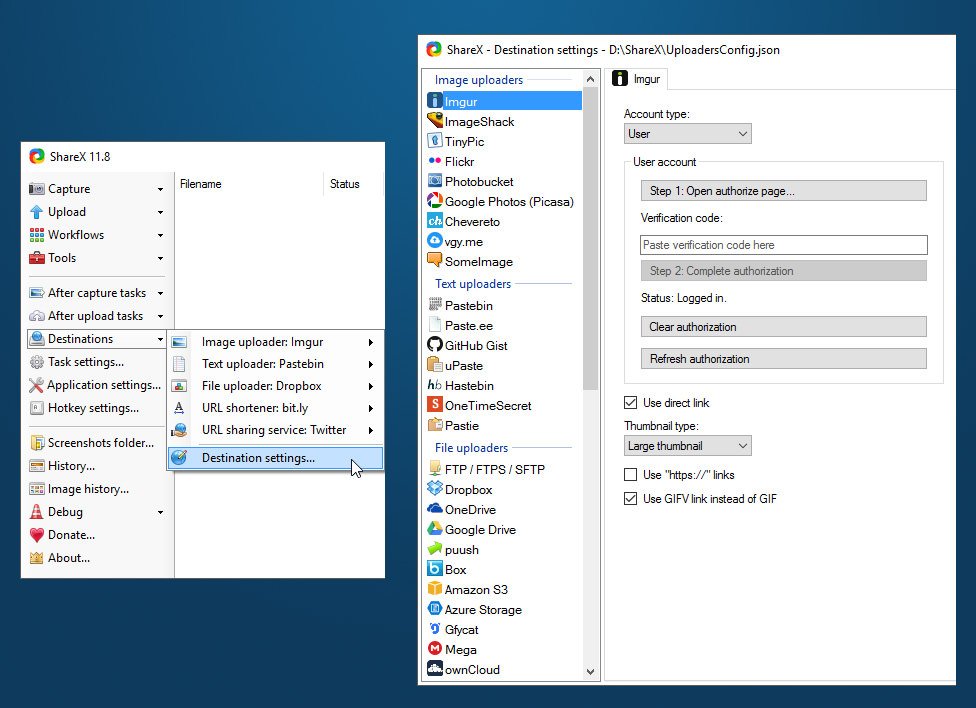The width and height of the screenshot is (976, 708).
Task: Click the Mega uploader icon
Action: (435, 649)
